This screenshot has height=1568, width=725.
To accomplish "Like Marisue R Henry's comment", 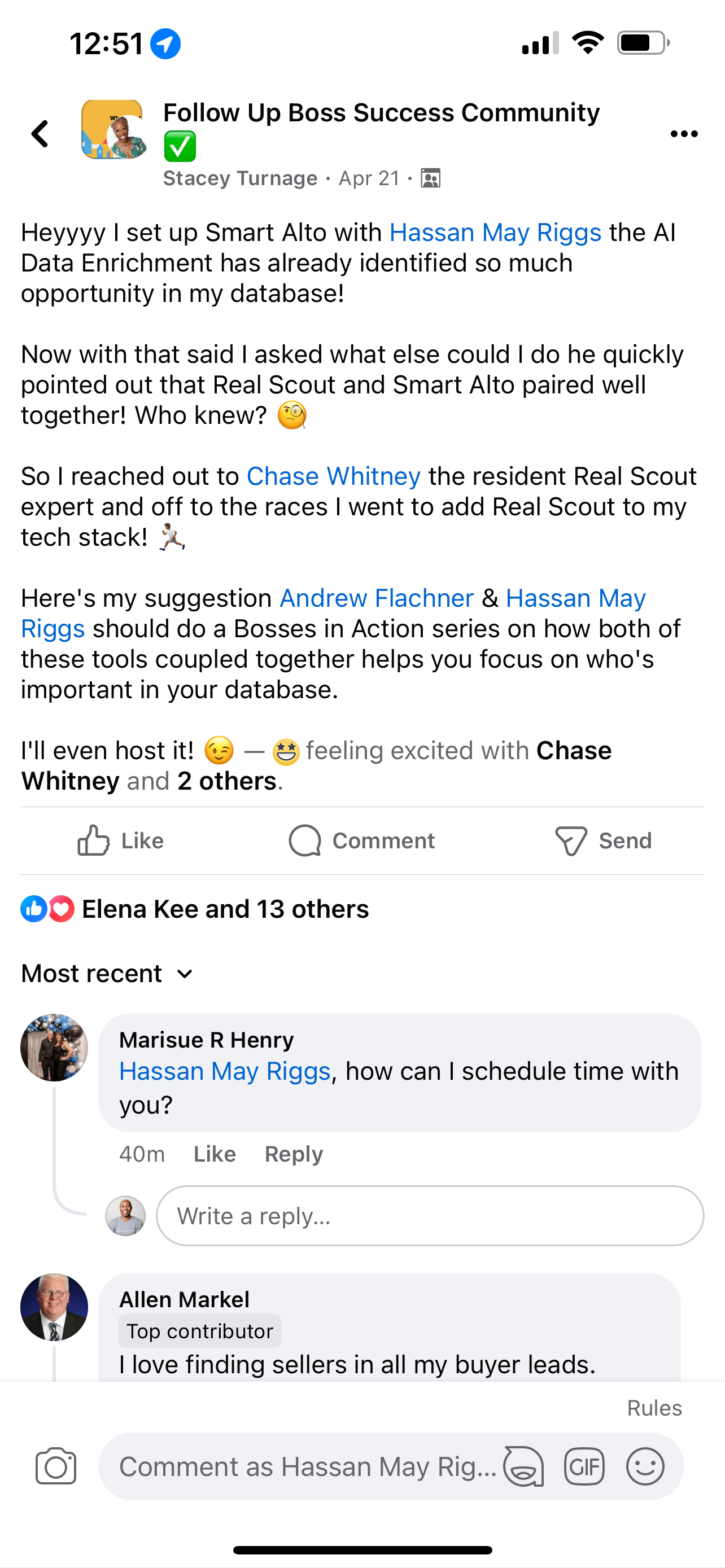I will (214, 1154).
